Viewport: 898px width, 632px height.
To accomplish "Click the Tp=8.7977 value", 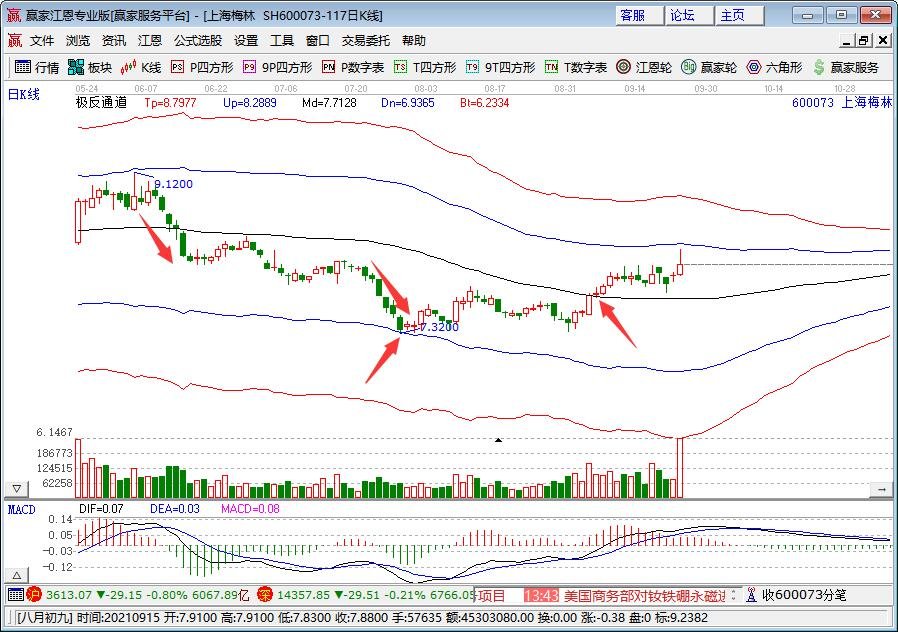I will click(170, 103).
